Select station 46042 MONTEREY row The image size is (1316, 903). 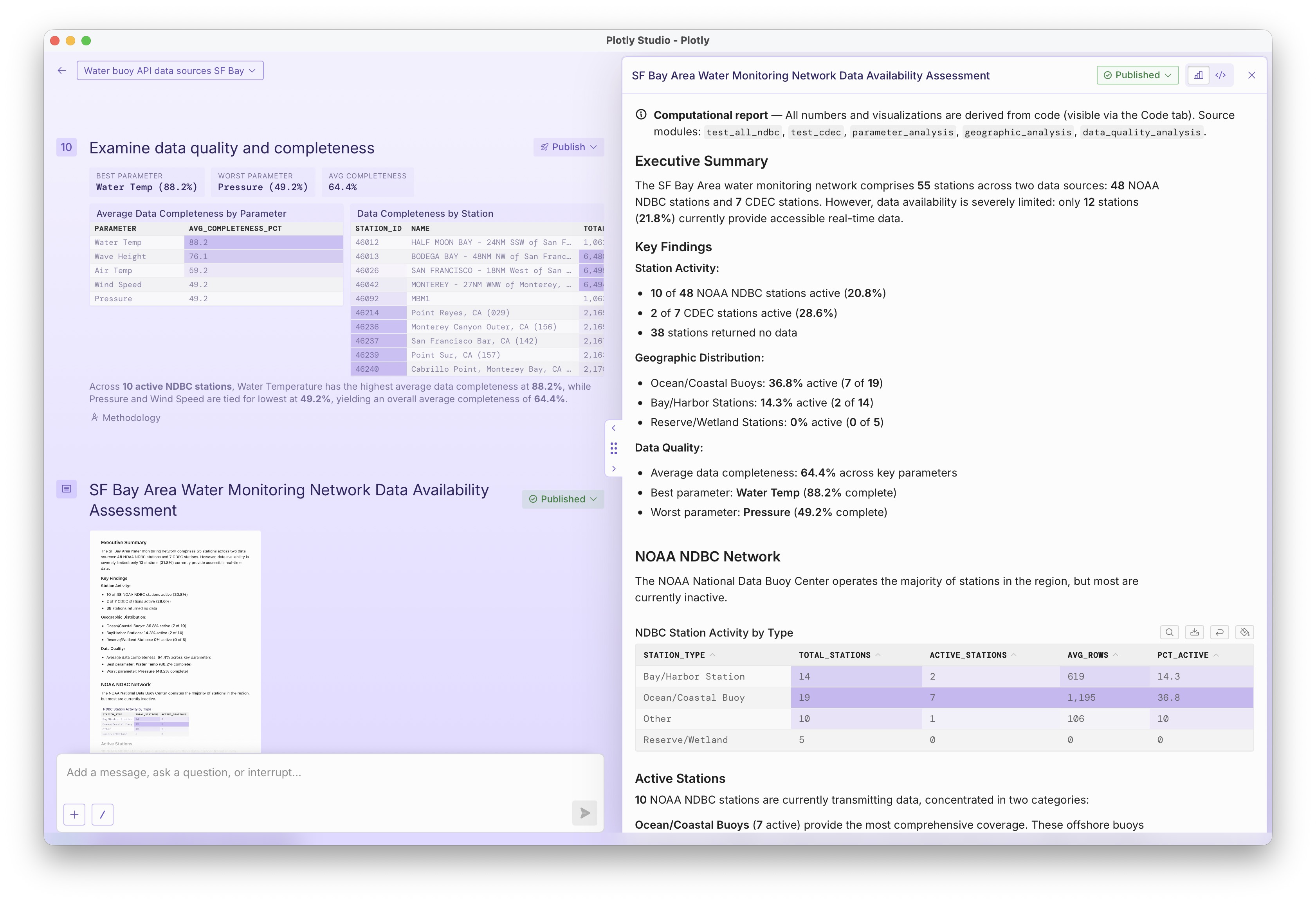478,285
